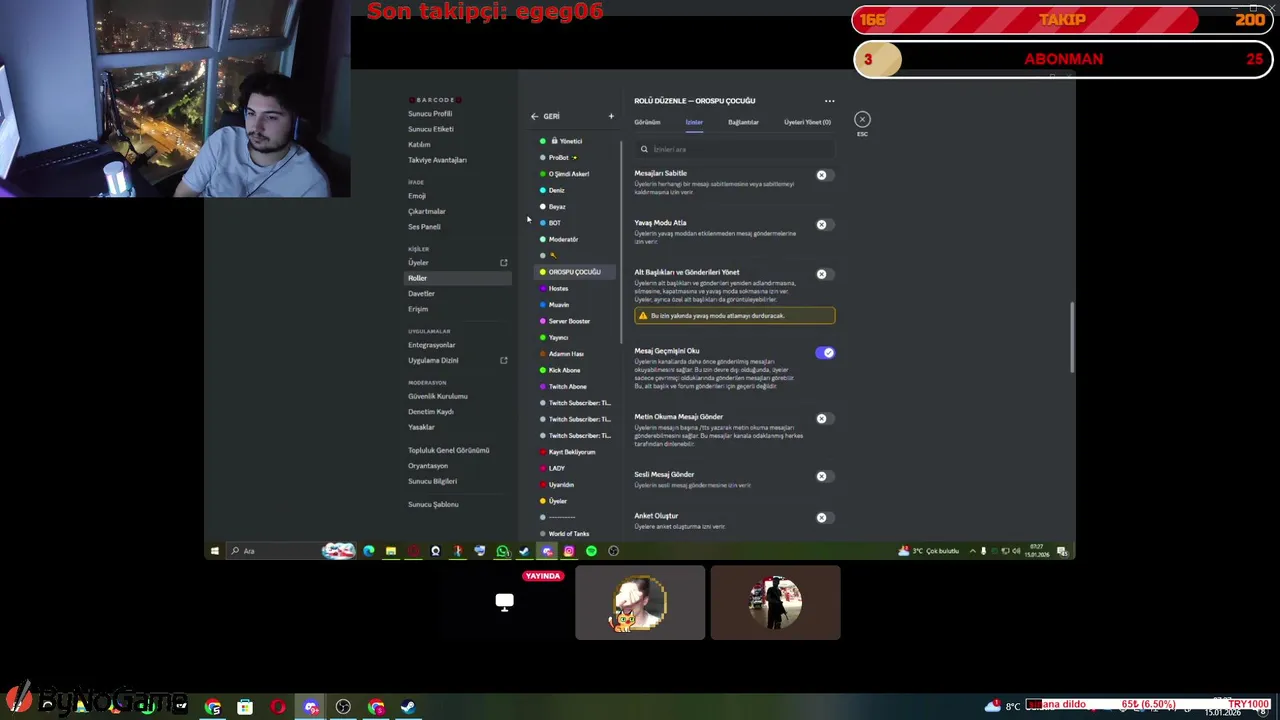This screenshot has width=1280, height=720.
Task: Open Edge in the shared screen taskbar
Action: pyautogui.click(x=369, y=551)
